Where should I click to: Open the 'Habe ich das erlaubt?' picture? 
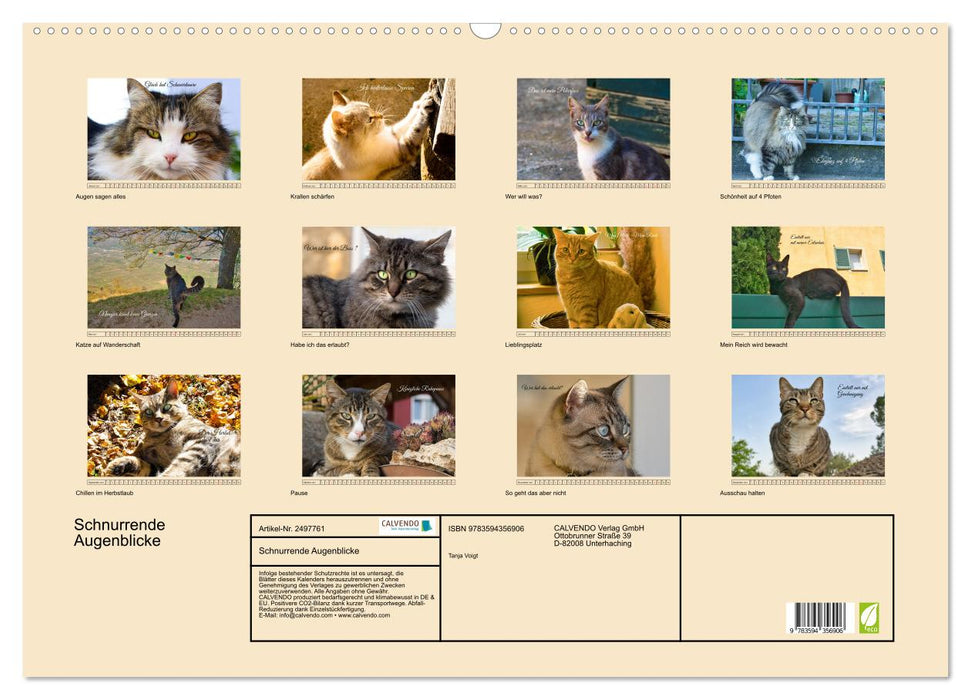378,277
